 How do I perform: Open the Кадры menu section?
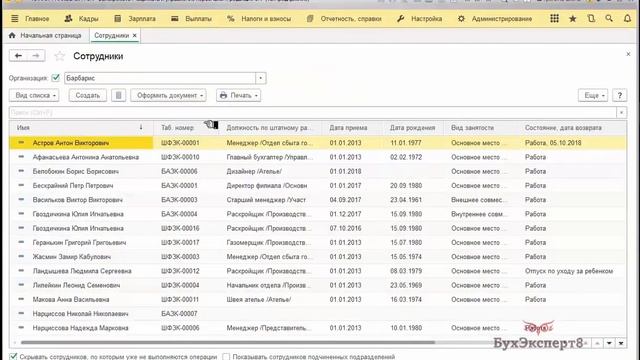[82, 19]
